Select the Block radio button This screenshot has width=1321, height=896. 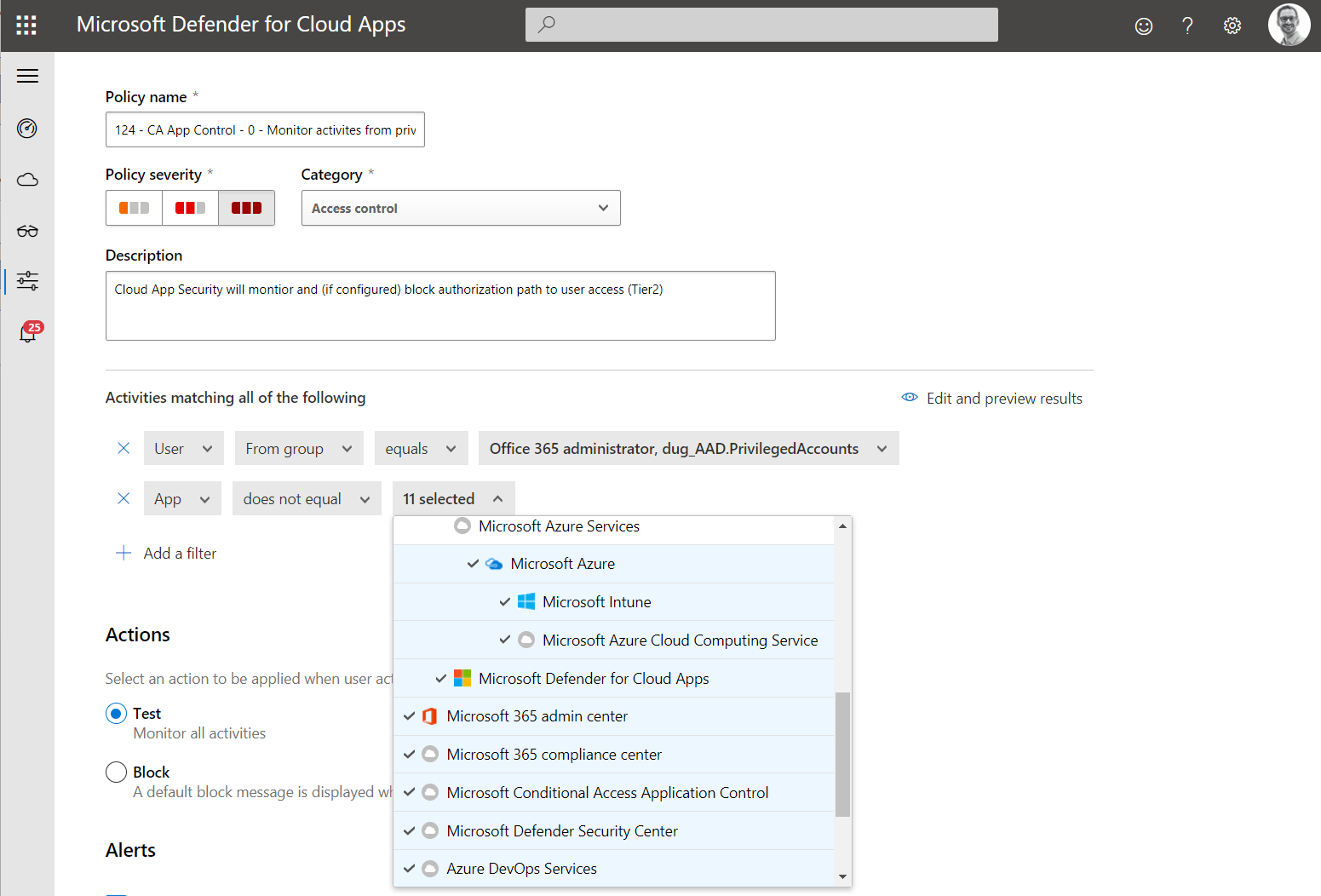[x=116, y=772]
